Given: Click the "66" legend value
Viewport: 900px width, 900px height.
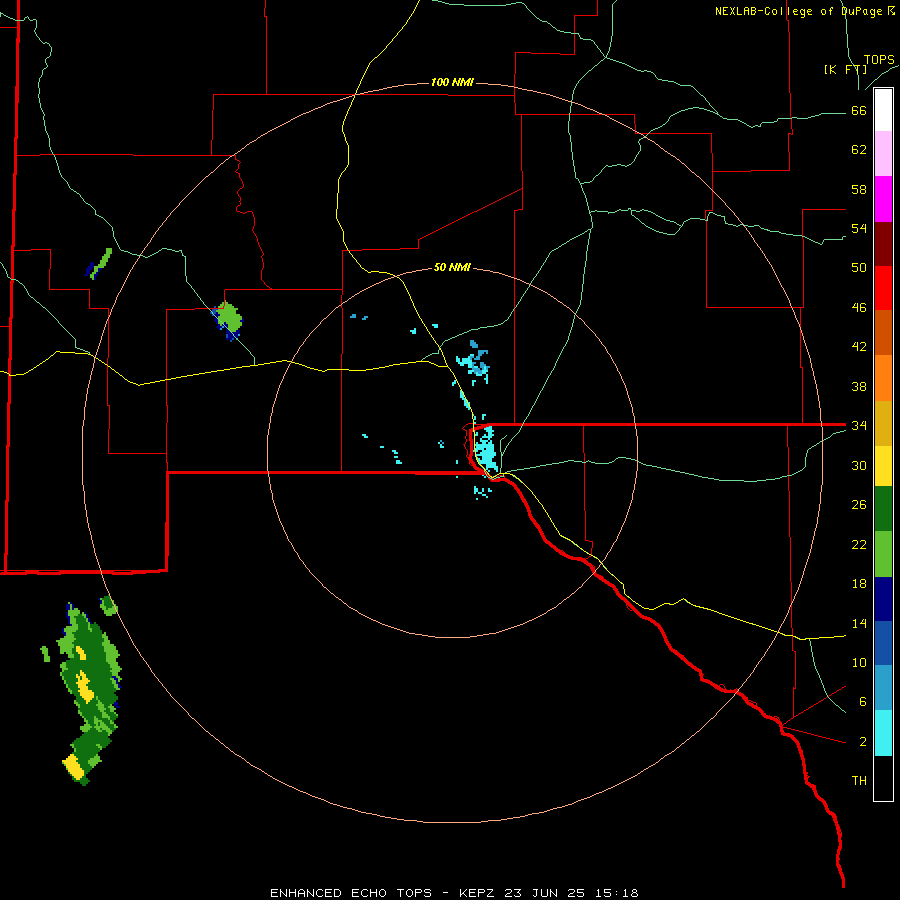Looking at the screenshot, I should tap(859, 111).
